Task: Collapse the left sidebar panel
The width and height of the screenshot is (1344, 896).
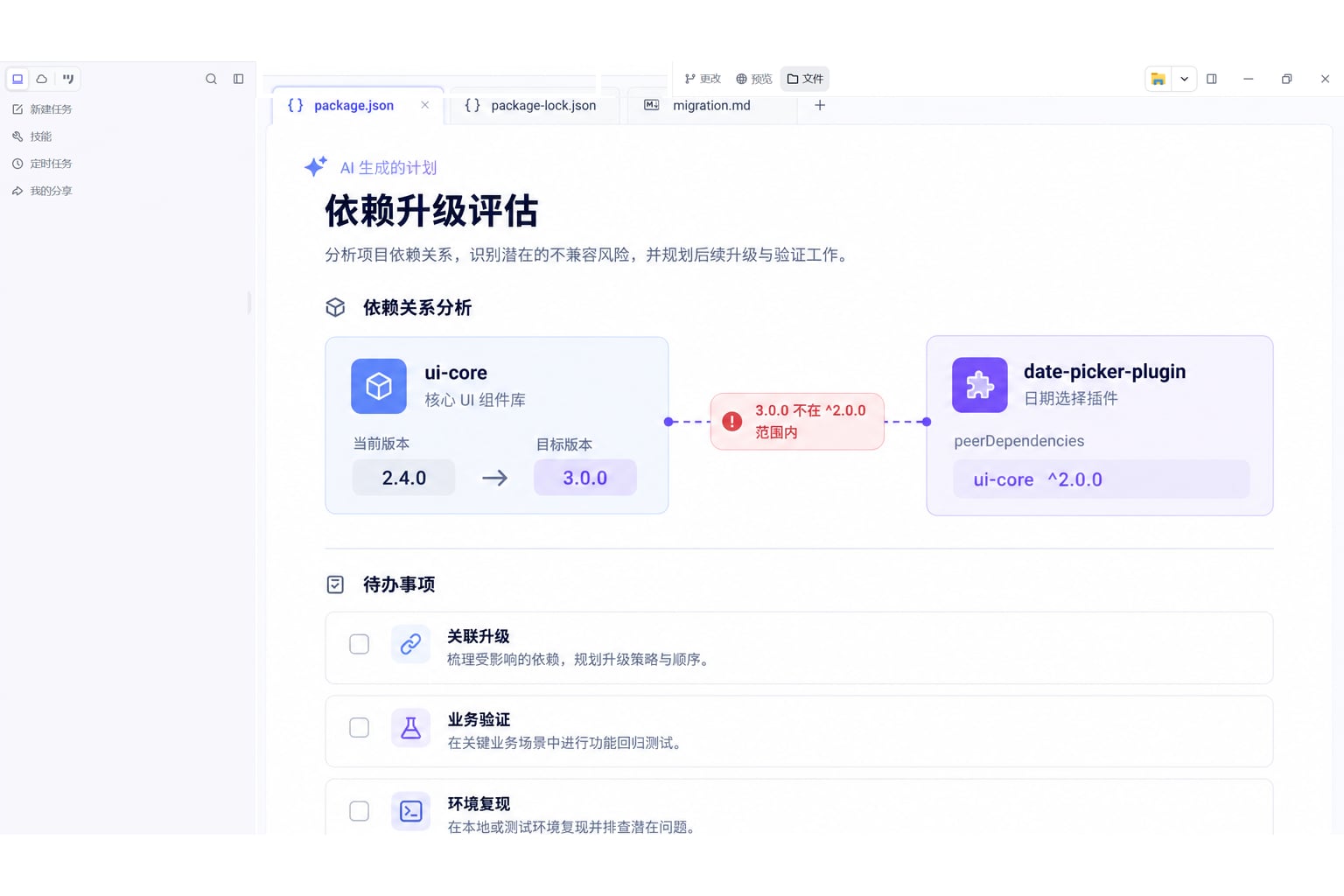Action: (x=238, y=79)
